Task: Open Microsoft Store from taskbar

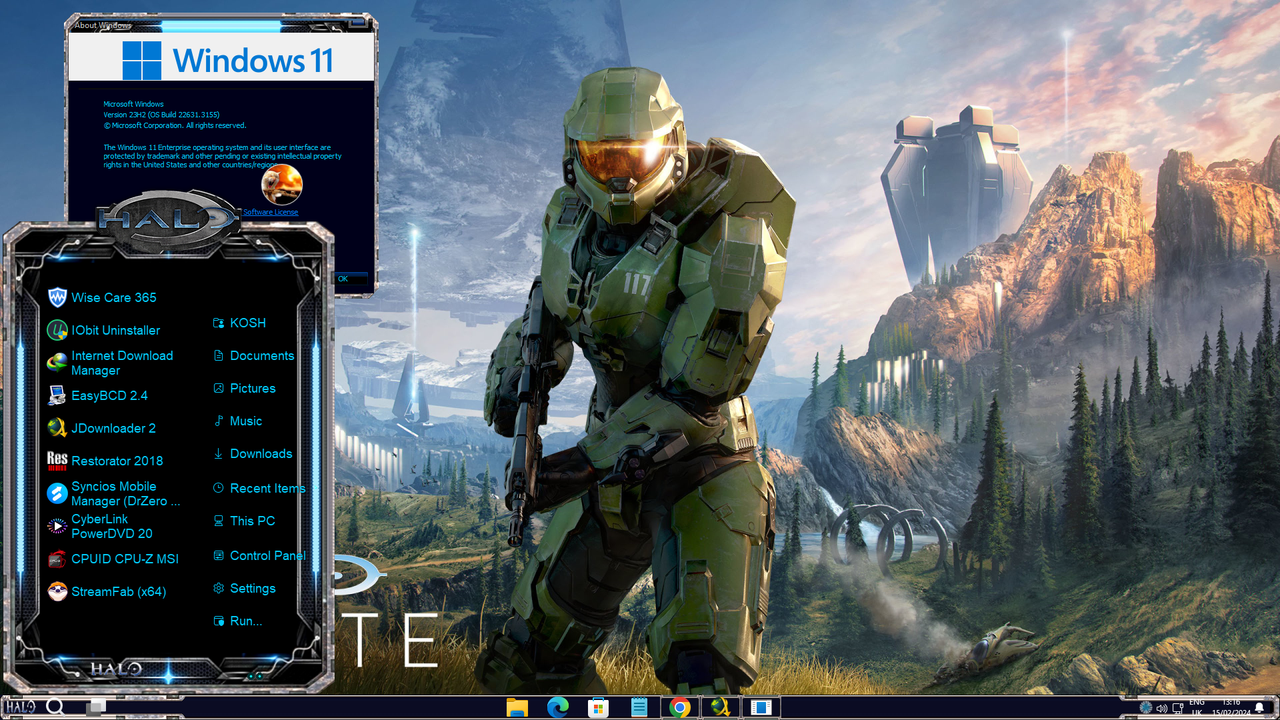Action: tap(598, 708)
